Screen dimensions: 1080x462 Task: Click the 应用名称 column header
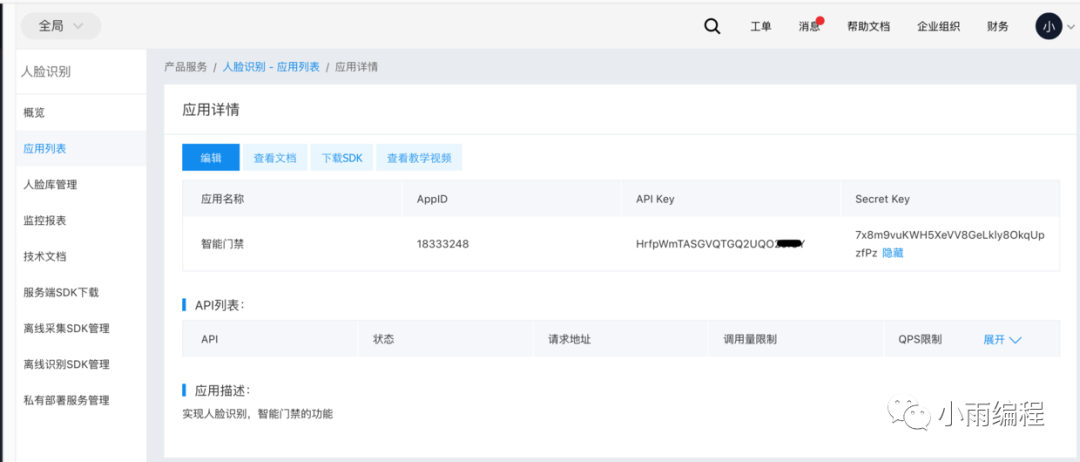(x=222, y=199)
